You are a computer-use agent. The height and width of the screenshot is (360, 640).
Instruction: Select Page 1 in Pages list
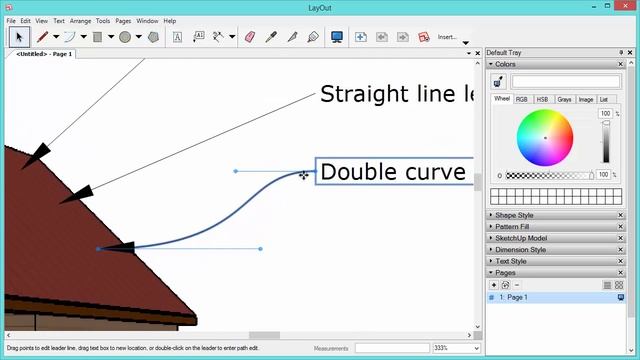[556, 298]
